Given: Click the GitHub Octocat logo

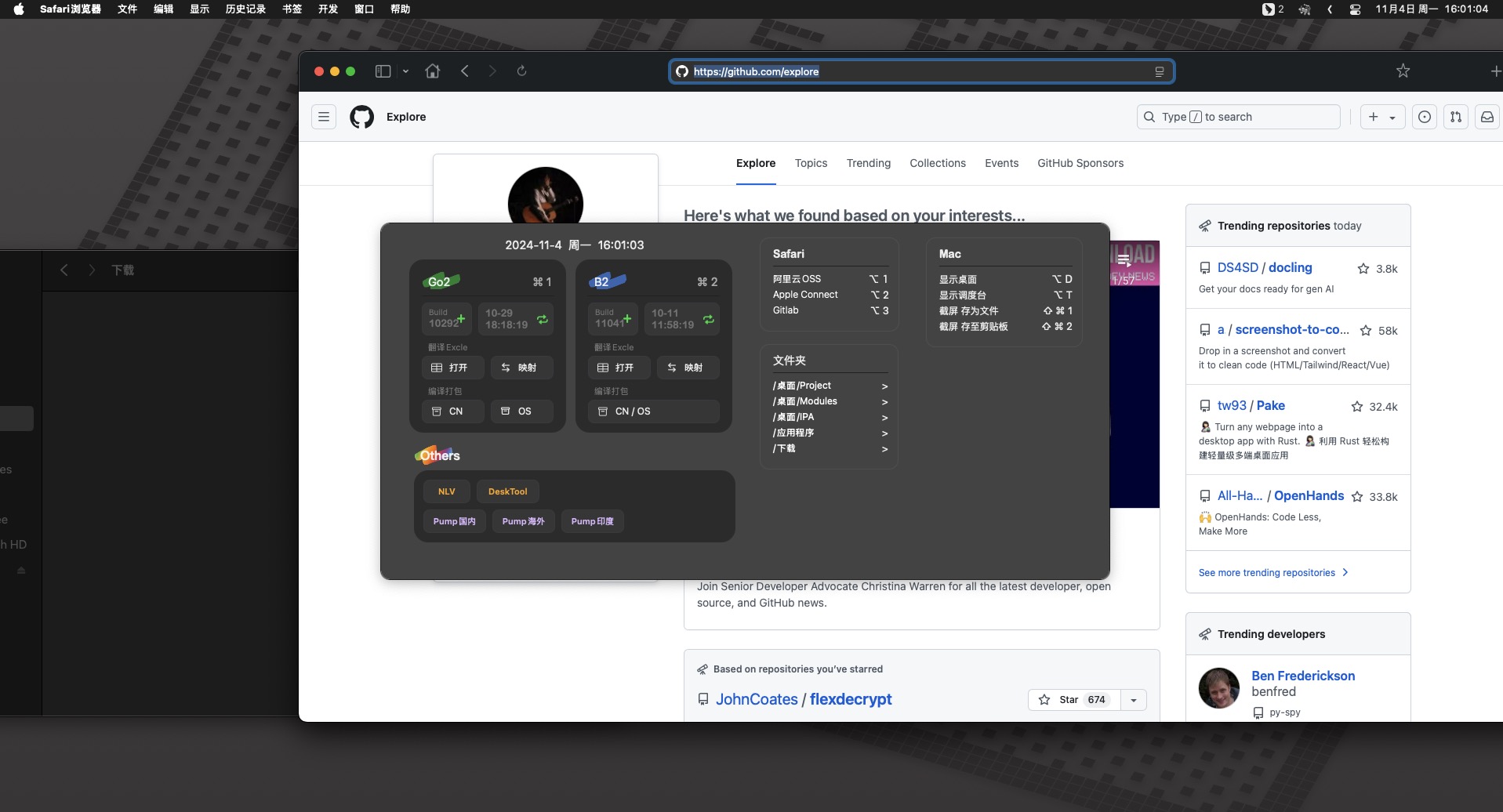Looking at the screenshot, I should pos(361,117).
